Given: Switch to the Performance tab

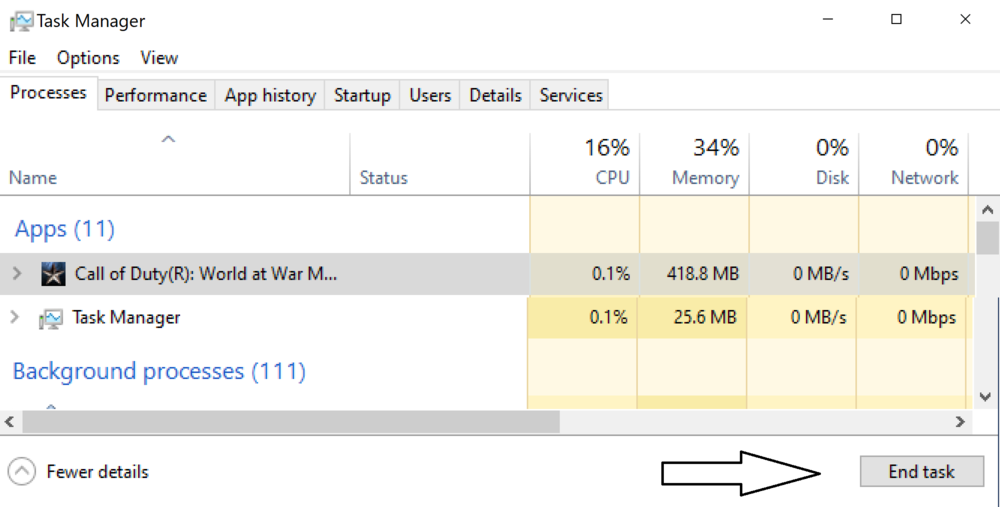Looking at the screenshot, I should pos(155,95).
